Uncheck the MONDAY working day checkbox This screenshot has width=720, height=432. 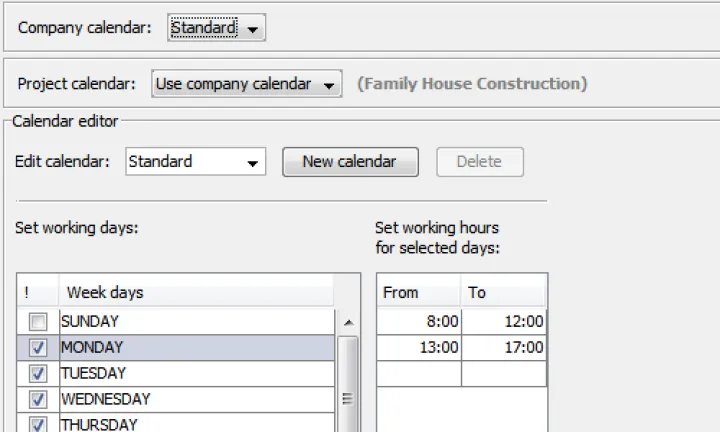click(x=38, y=348)
